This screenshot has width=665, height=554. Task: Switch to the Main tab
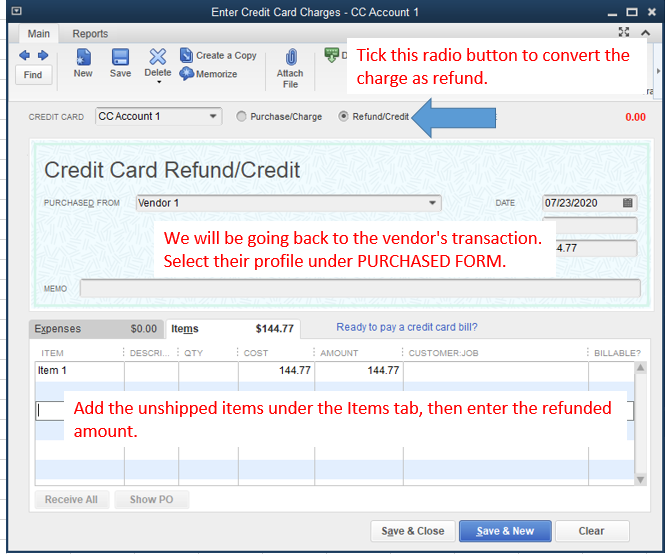pos(39,34)
